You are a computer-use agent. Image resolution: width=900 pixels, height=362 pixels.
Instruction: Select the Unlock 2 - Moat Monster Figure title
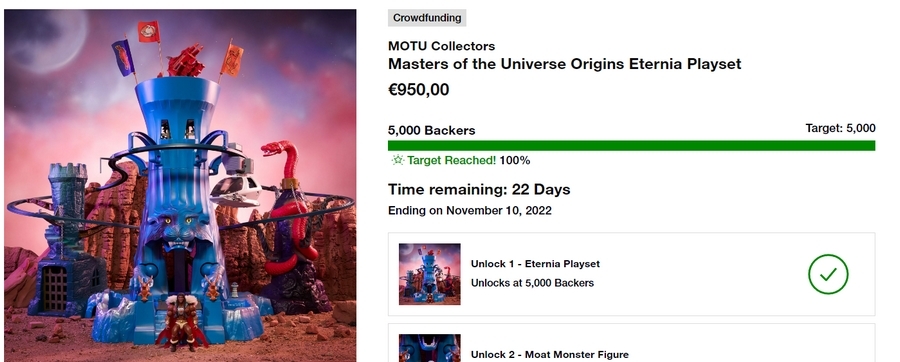(549, 355)
